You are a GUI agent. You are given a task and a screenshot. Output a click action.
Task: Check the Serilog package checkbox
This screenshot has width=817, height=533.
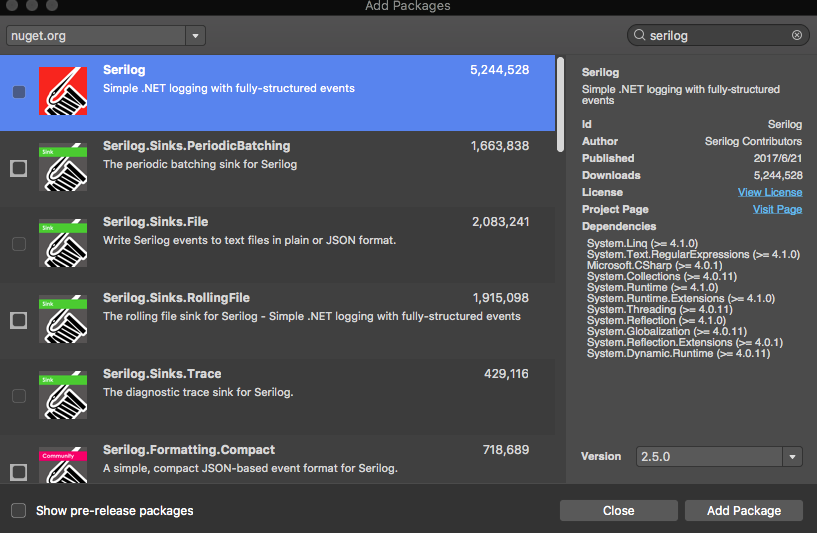[19, 92]
